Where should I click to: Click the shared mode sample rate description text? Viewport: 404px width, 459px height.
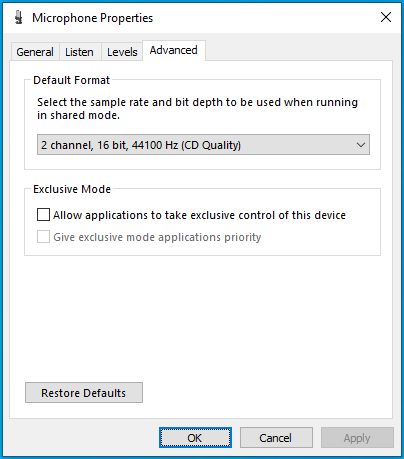(197, 108)
